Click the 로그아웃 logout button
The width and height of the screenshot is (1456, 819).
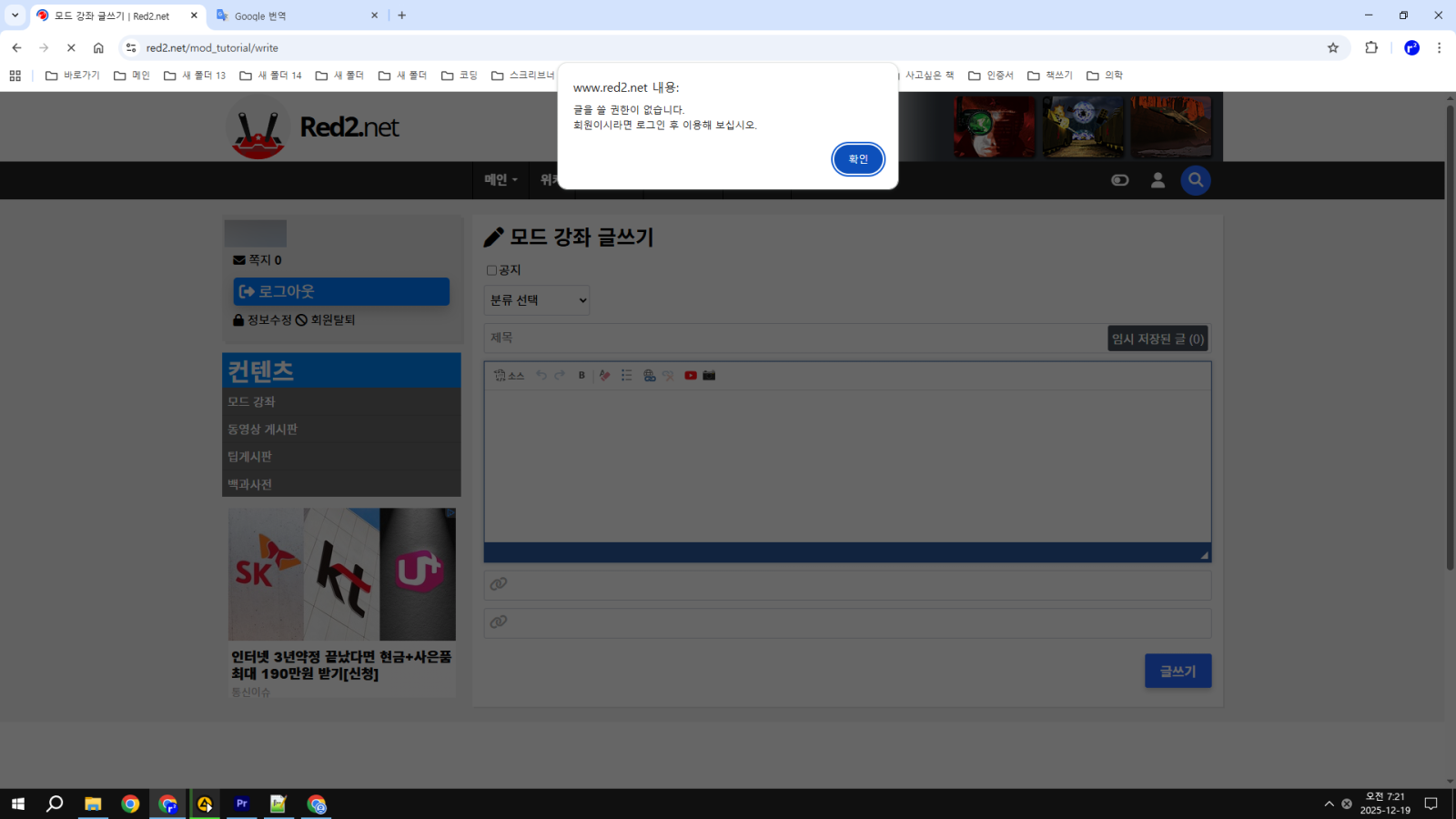[x=341, y=291]
